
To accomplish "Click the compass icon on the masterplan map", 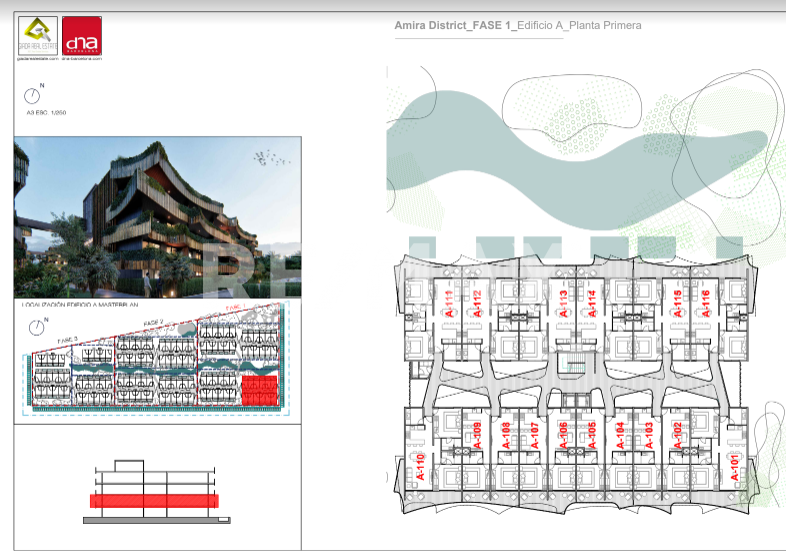I will pyautogui.click(x=37, y=327).
